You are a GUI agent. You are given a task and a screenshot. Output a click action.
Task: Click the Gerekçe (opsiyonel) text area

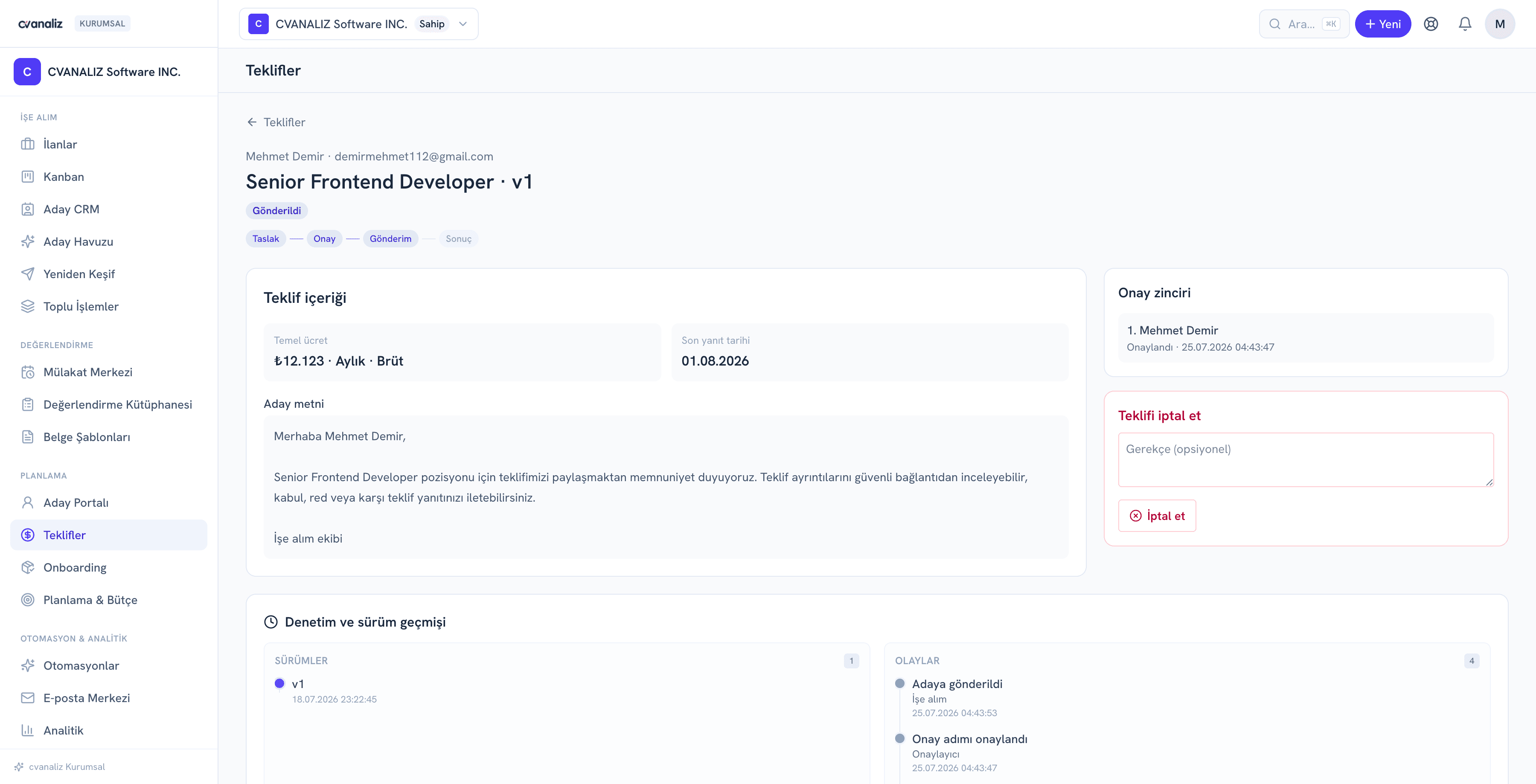click(x=1306, y=460)
